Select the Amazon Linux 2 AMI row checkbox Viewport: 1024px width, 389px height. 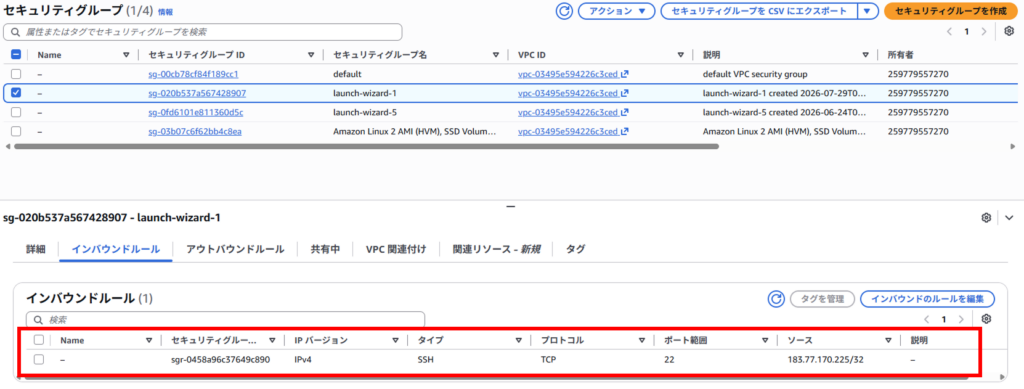16,131
